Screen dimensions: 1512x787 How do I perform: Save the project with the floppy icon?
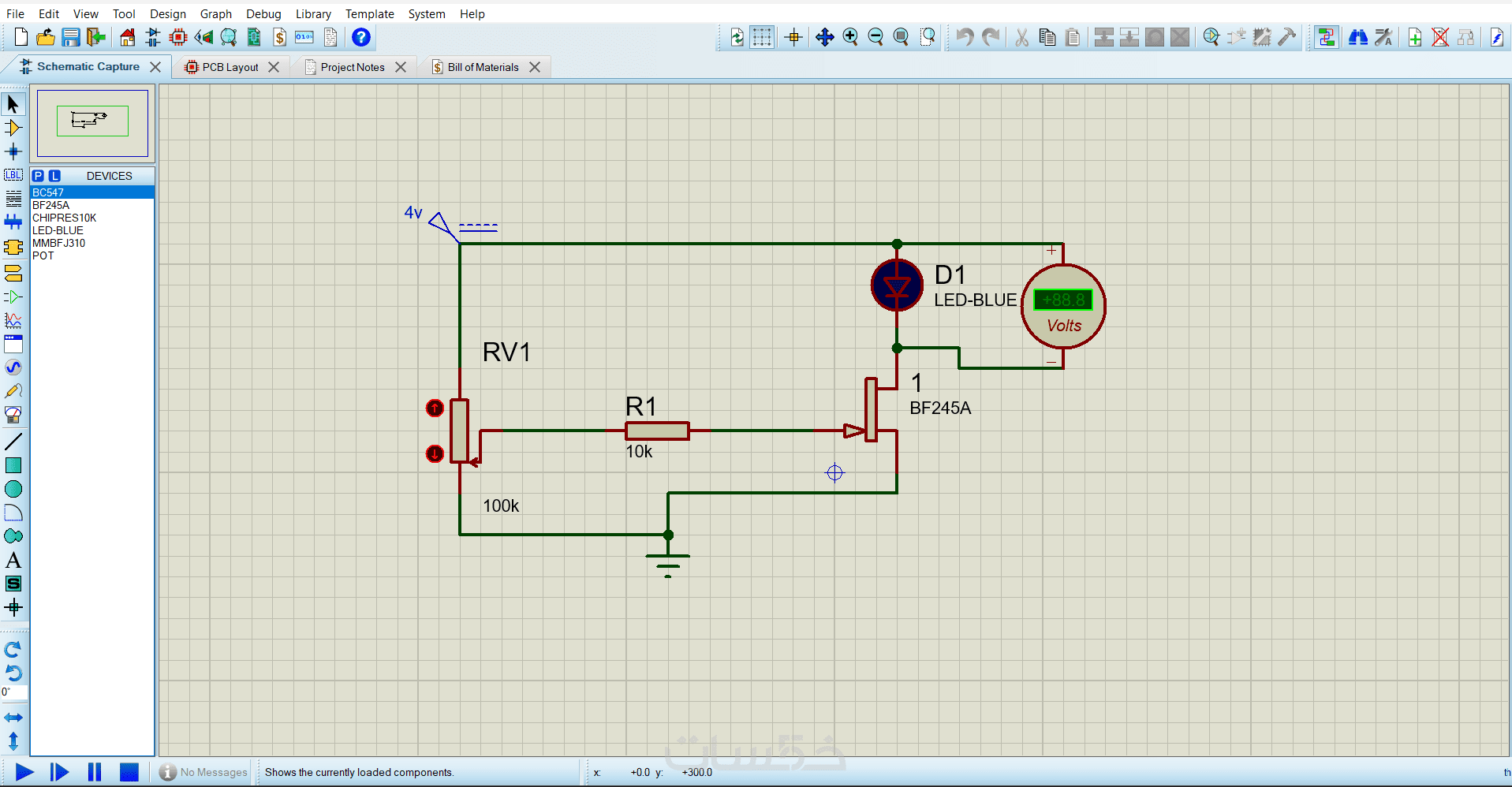tap(71, 37)
